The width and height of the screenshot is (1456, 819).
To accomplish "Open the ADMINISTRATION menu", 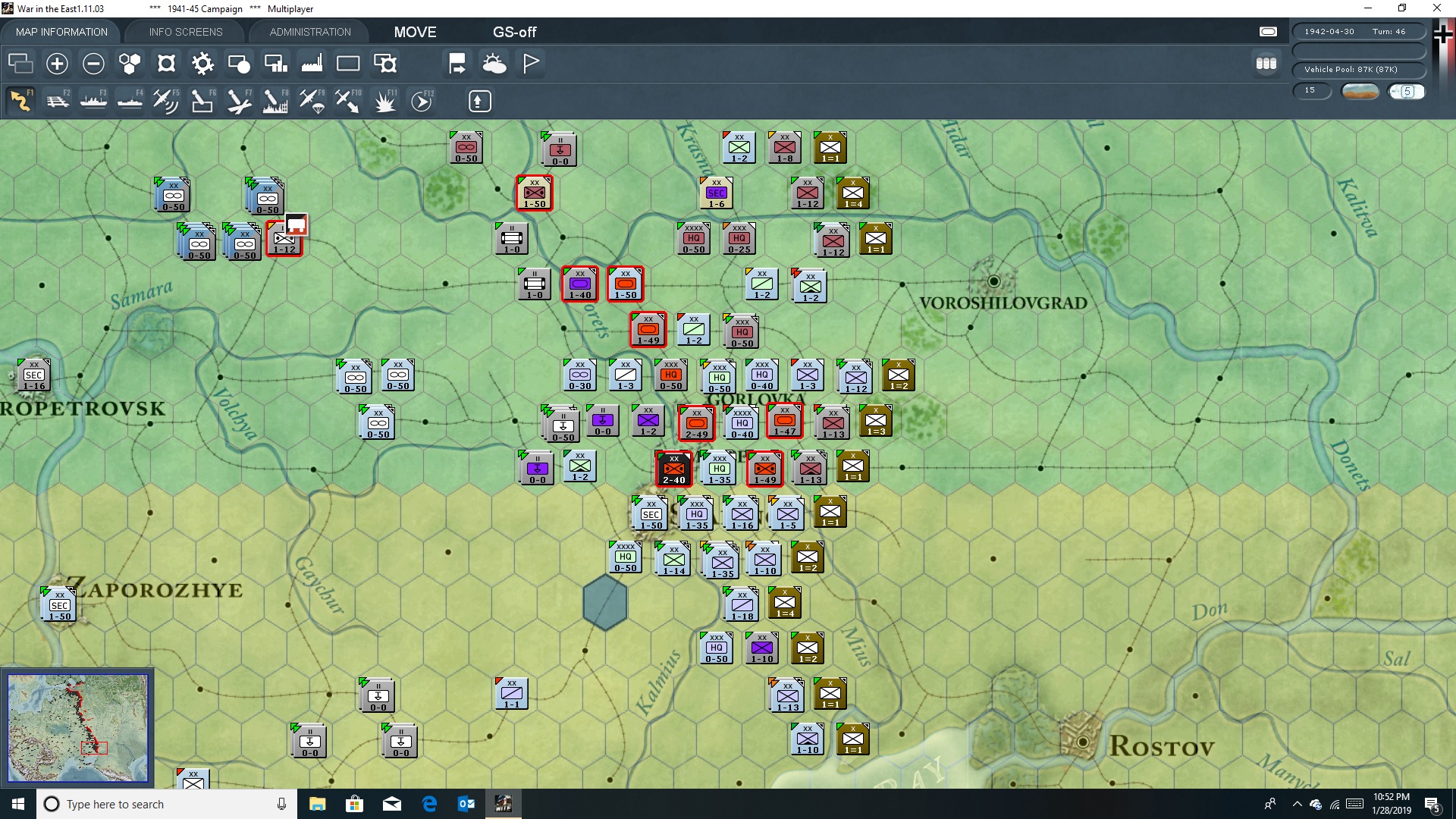I will pos(309,32).
